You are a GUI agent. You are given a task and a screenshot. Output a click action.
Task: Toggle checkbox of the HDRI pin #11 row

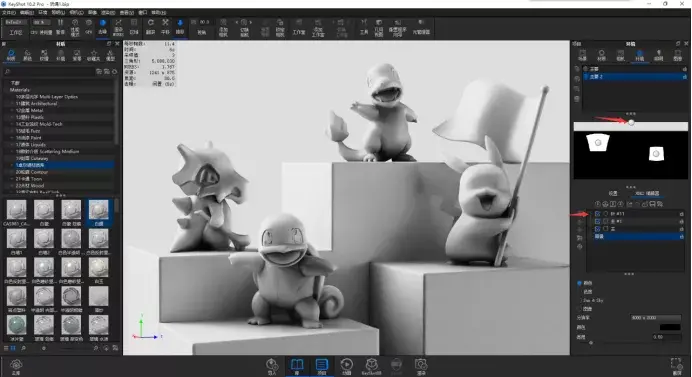point(598,214)
